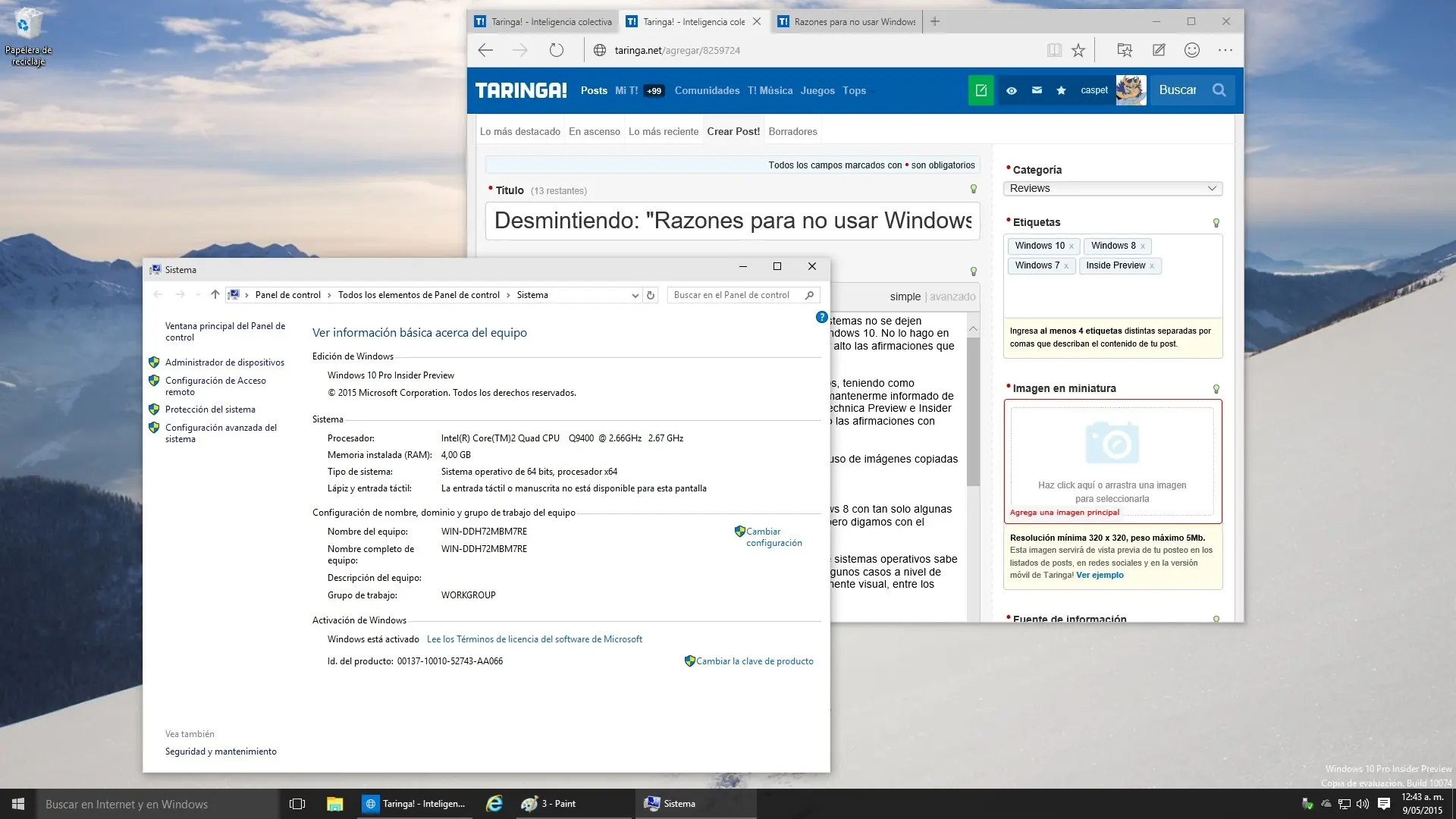The height and width of the screenshot is (819, 1456).
Task: Remove the Windows 7 tag
Action: [1066, 266]
